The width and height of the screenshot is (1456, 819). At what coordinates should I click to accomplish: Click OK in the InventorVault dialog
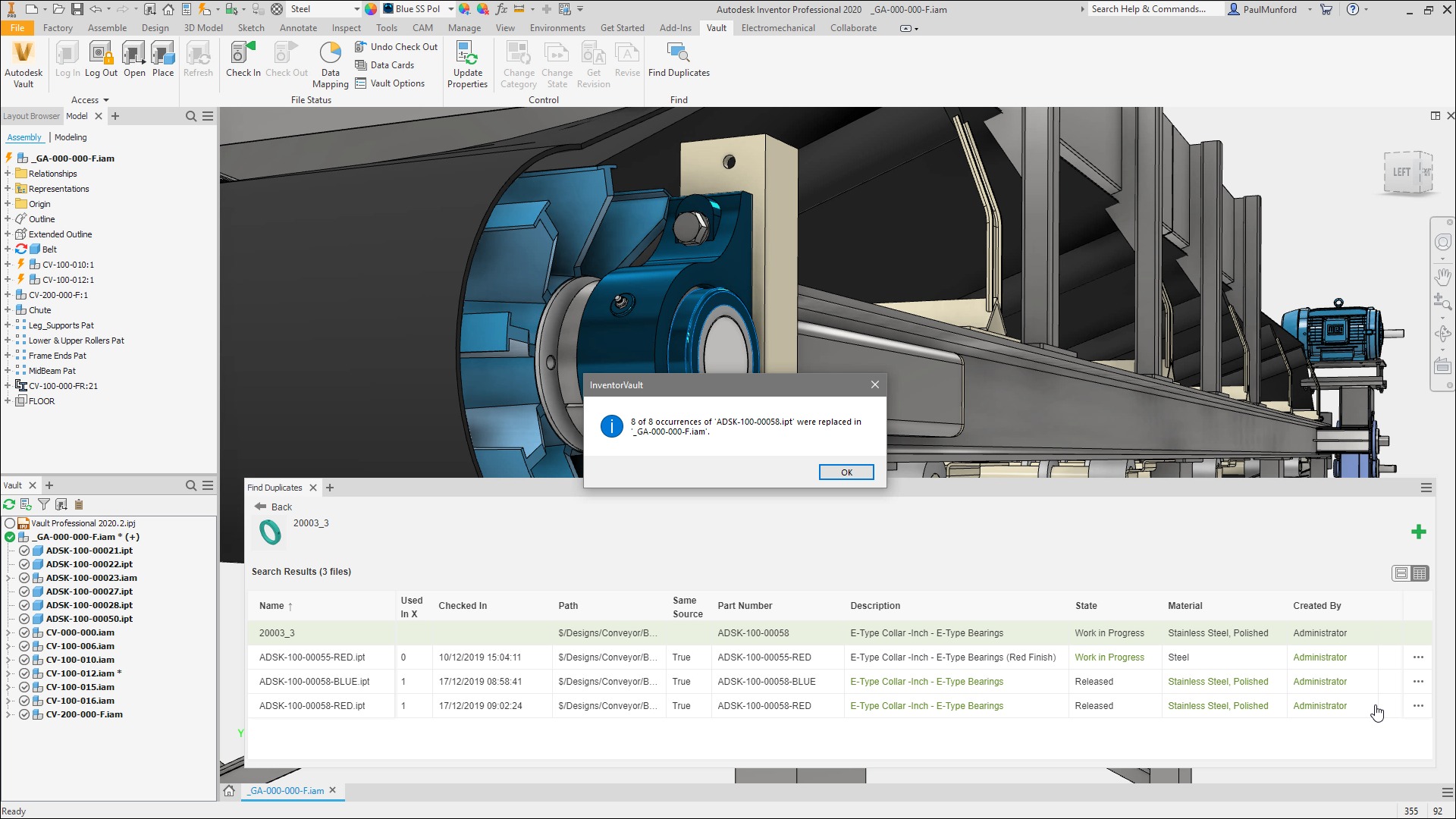[x=846, y=472]
